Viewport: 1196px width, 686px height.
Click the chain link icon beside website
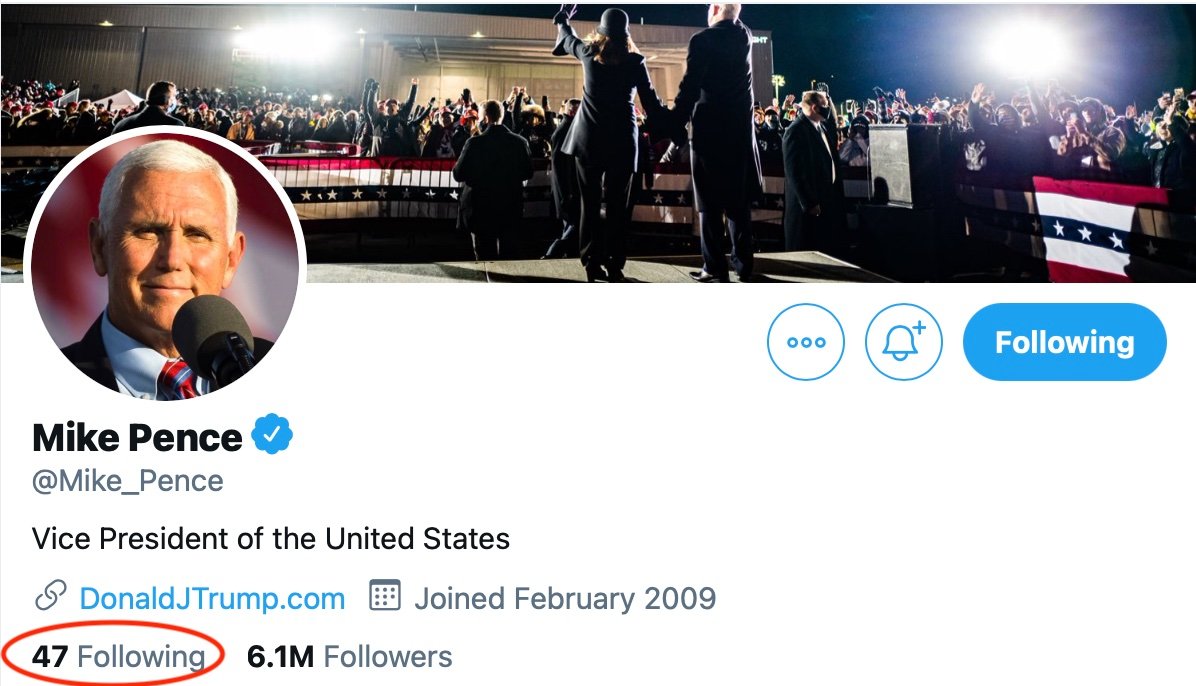click(50, 597)
